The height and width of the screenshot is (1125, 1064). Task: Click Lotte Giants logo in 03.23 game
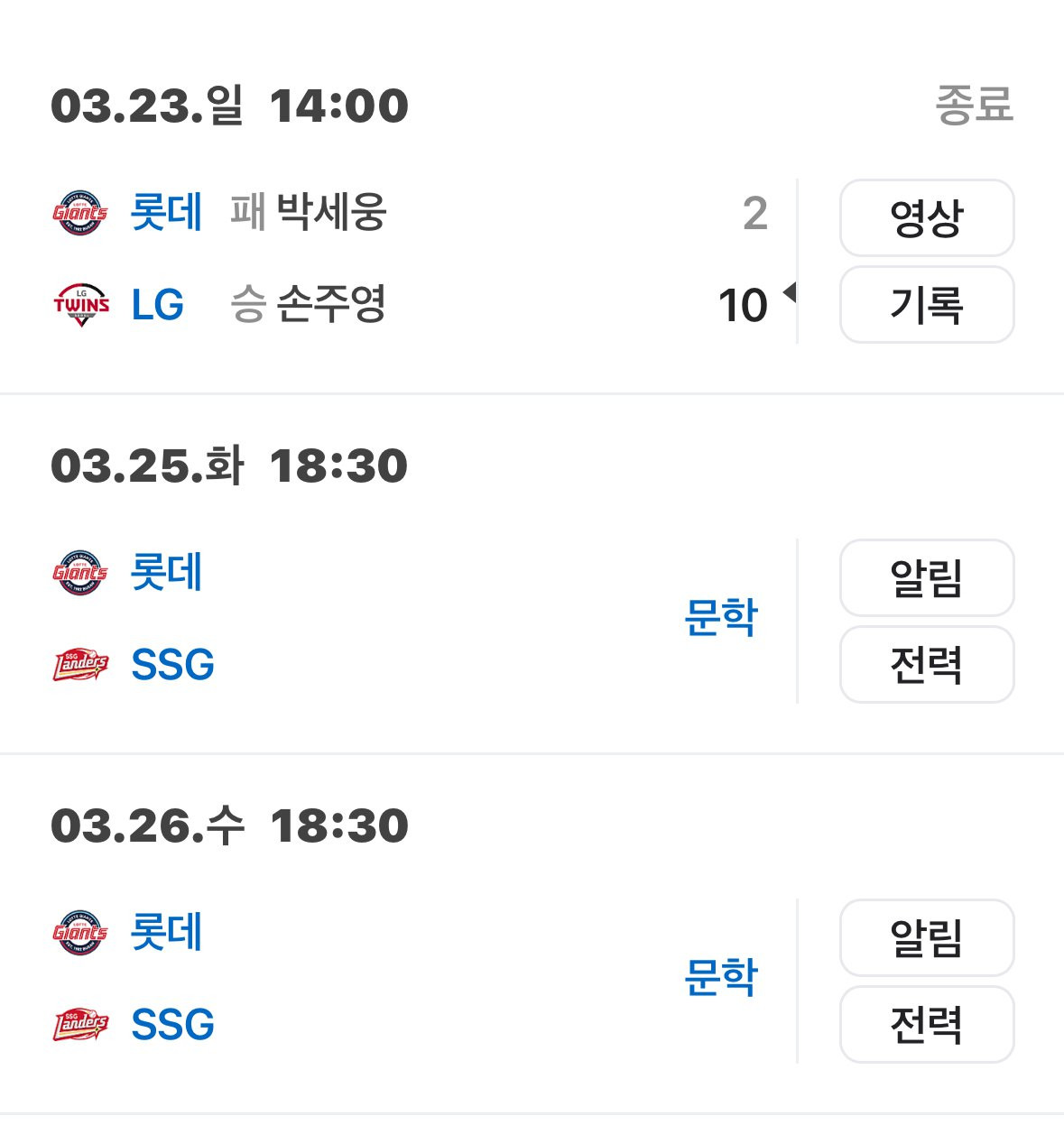80,213
